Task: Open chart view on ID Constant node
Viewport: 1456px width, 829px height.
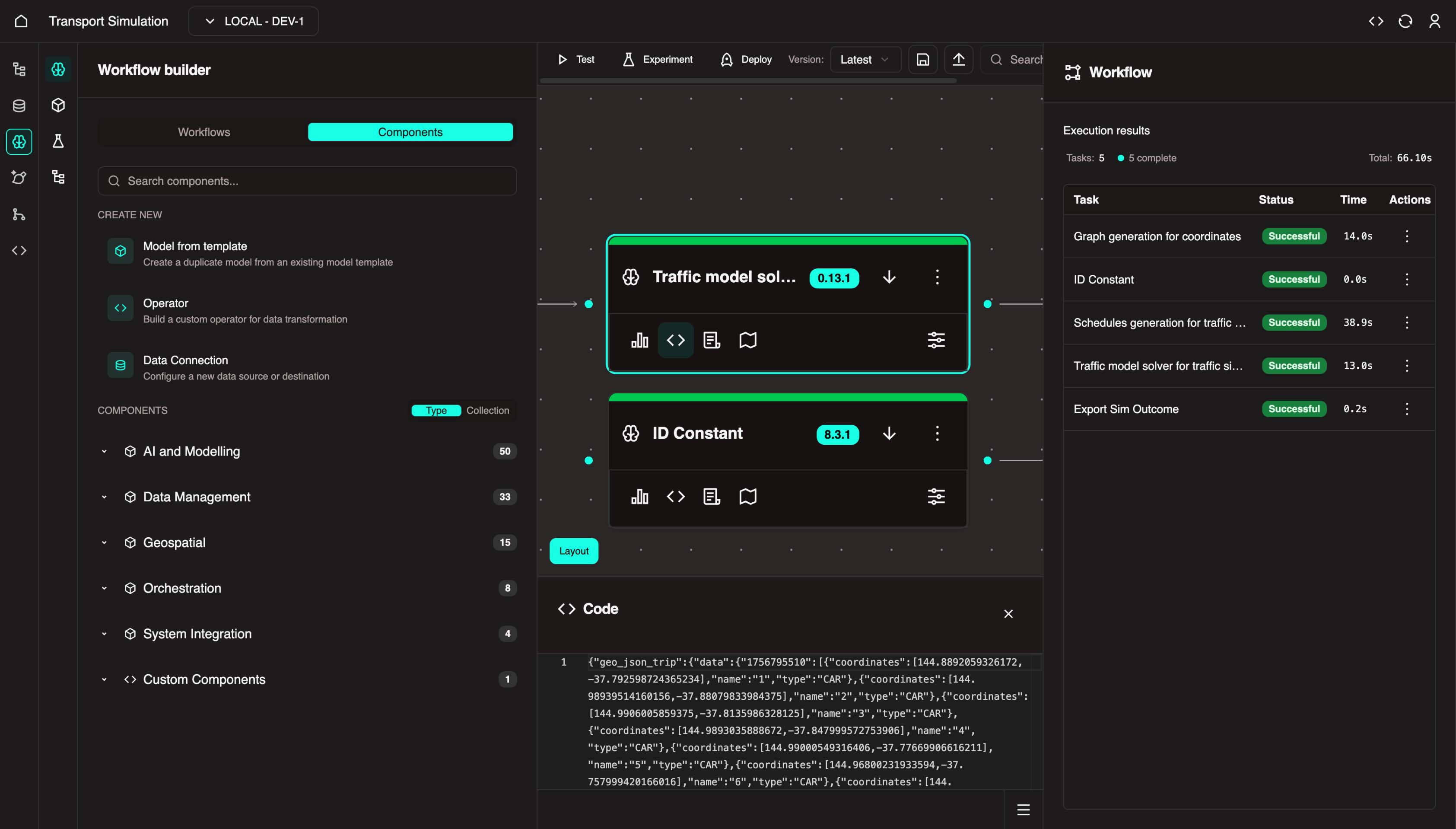Action: click(x=639, y=497)
